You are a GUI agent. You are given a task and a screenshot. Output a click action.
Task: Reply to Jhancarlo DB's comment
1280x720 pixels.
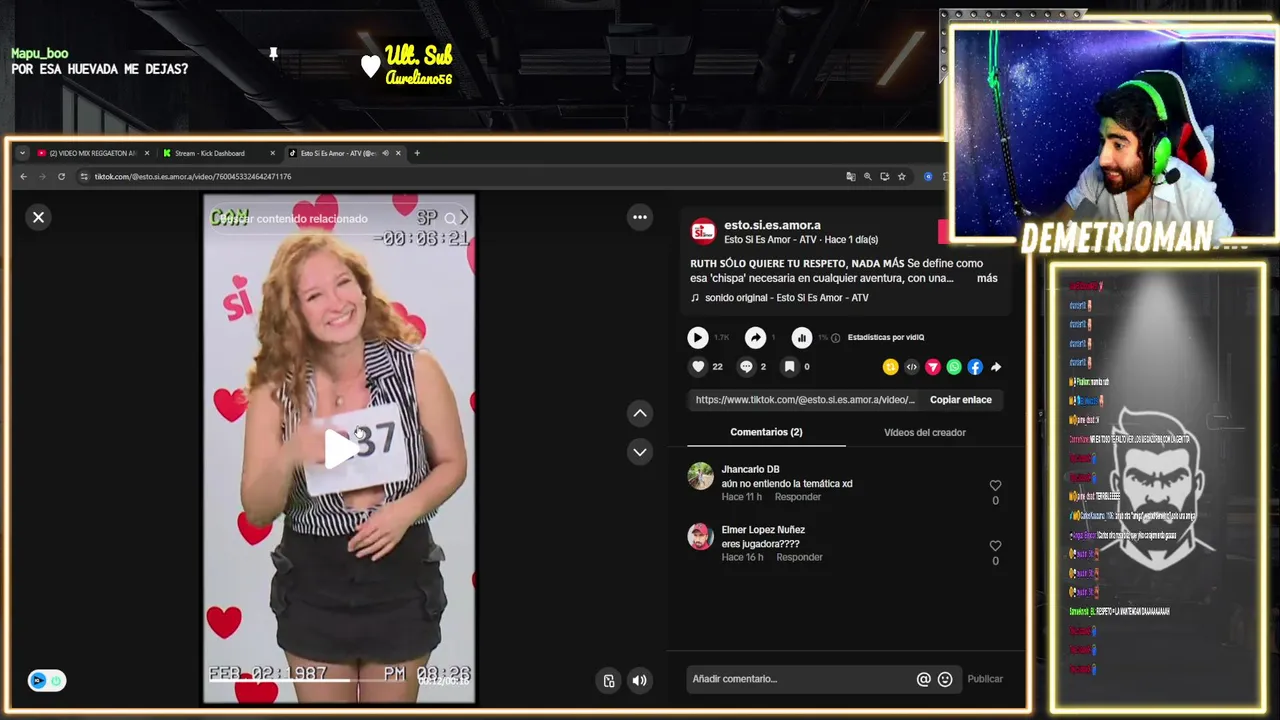[798, 497]
